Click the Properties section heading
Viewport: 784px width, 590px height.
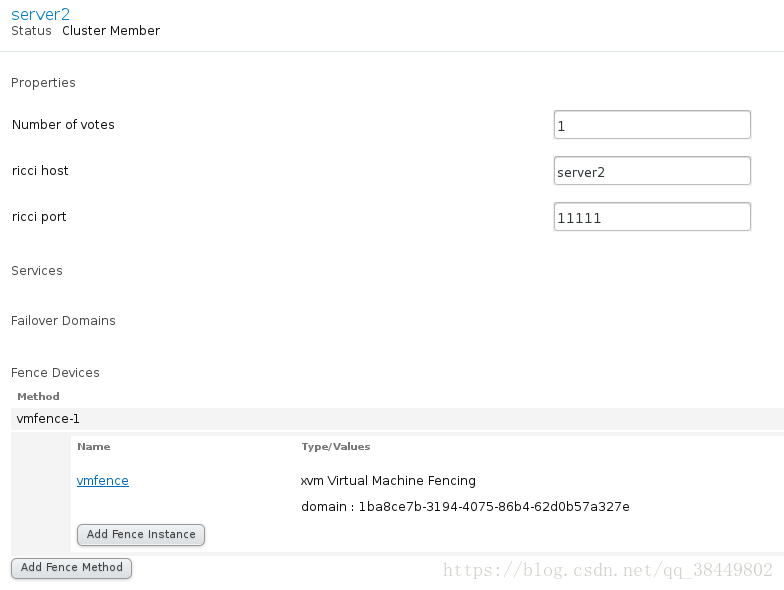44,82
